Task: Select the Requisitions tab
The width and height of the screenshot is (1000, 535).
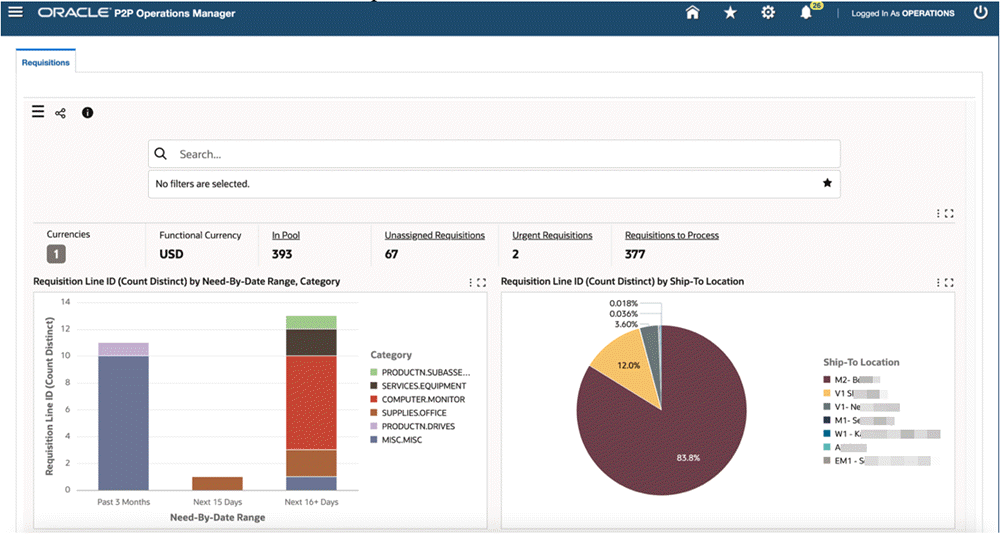Action: [x=46, y=62]
